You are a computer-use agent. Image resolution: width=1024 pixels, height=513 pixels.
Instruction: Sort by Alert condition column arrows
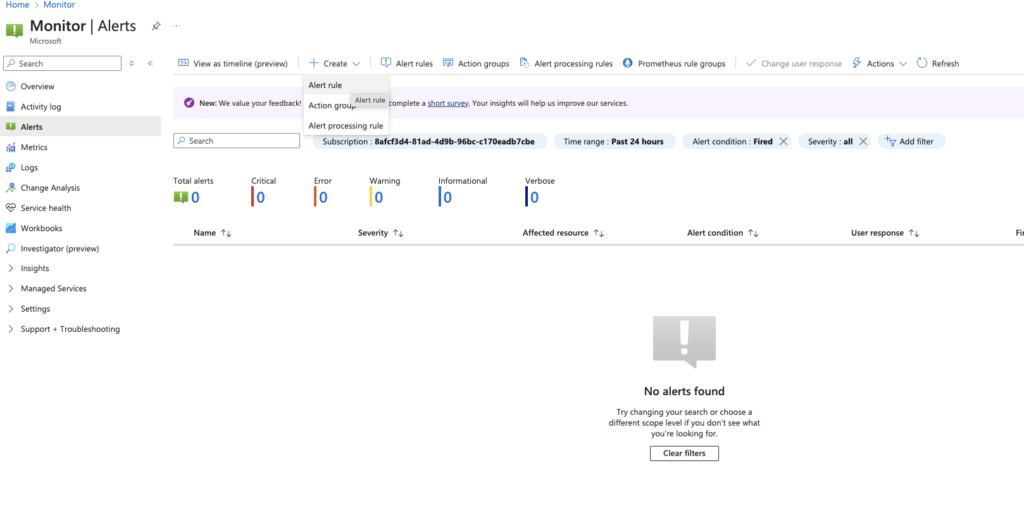[x=753, y=233]
